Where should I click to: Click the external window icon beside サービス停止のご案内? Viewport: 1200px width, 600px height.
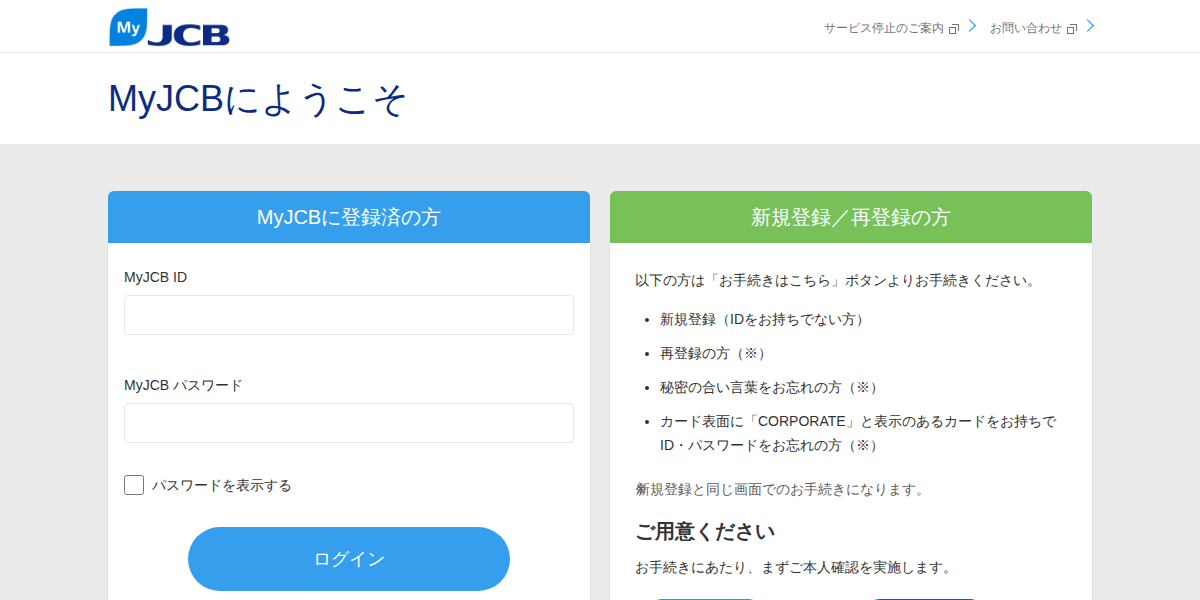[x=956, y=28]
